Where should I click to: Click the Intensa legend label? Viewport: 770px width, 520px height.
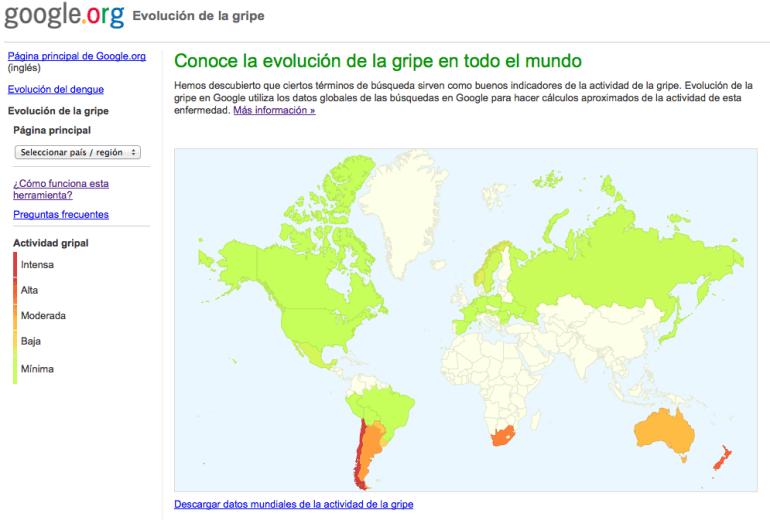37,265
